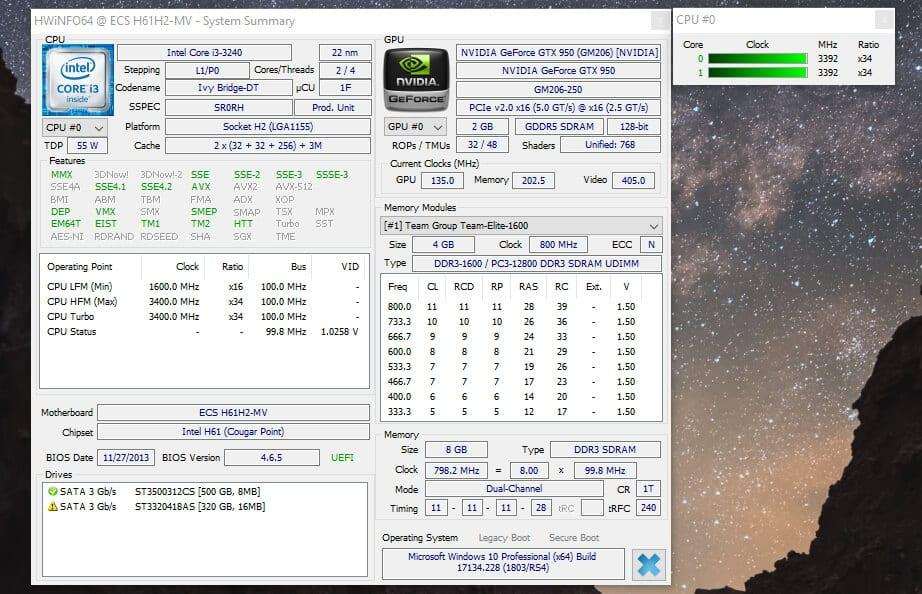922x594 pixels.
Task: Click the VMX feature flag
Action: pos(105,212)
